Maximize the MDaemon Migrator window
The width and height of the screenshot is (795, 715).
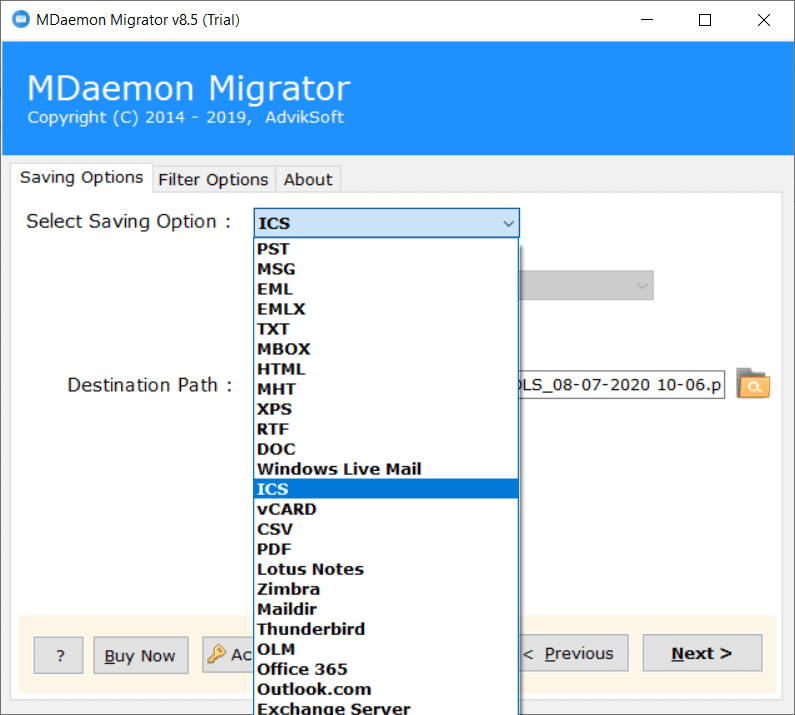pos(705,20)
